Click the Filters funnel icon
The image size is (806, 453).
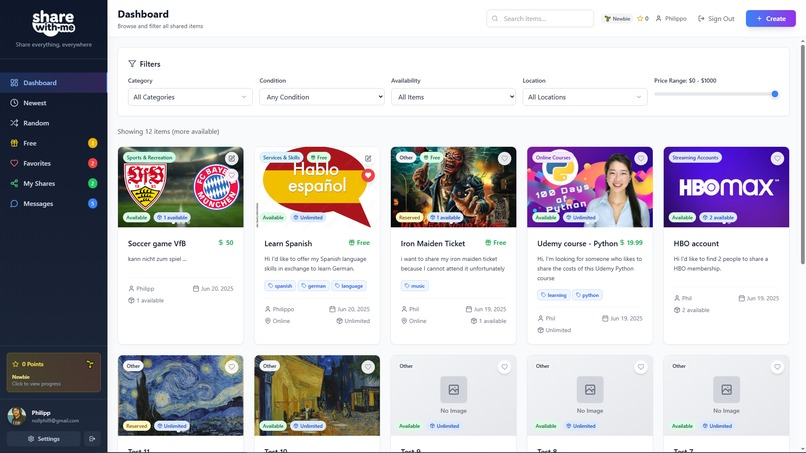(x=132, y=64)
